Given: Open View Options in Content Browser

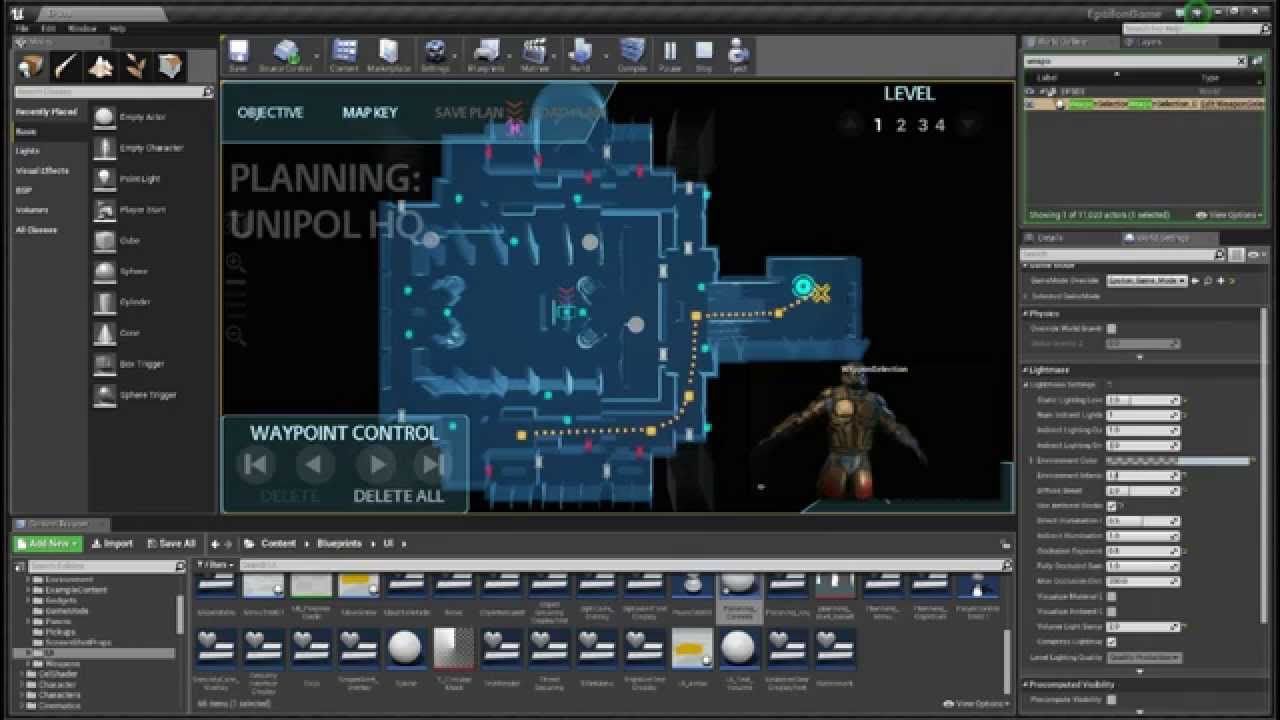Looking at the screenshot, I should tap(978, 704).
